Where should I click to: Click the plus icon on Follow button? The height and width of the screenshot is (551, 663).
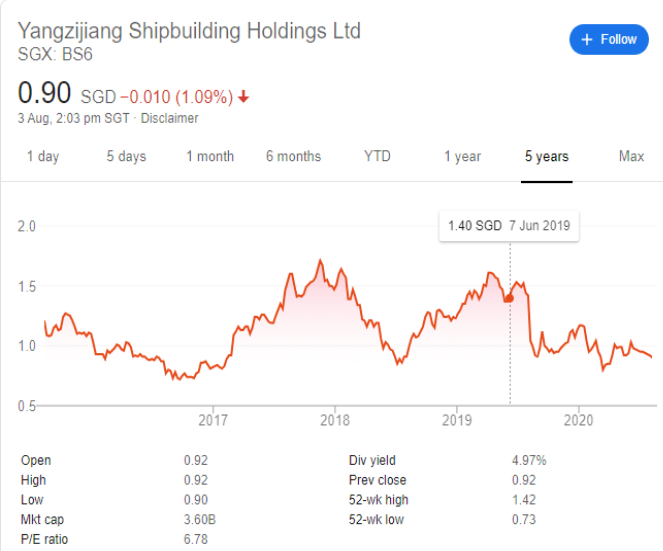(587, 40)
